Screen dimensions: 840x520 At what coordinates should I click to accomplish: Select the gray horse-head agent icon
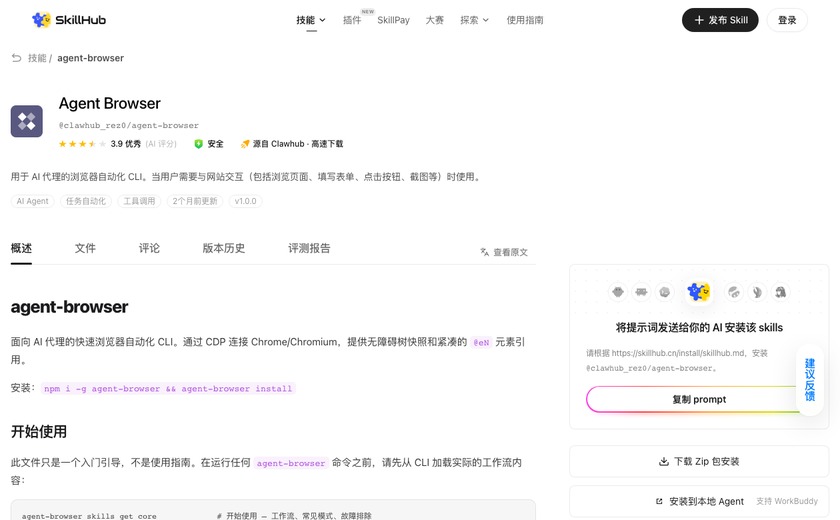click(x=781, y=292)
